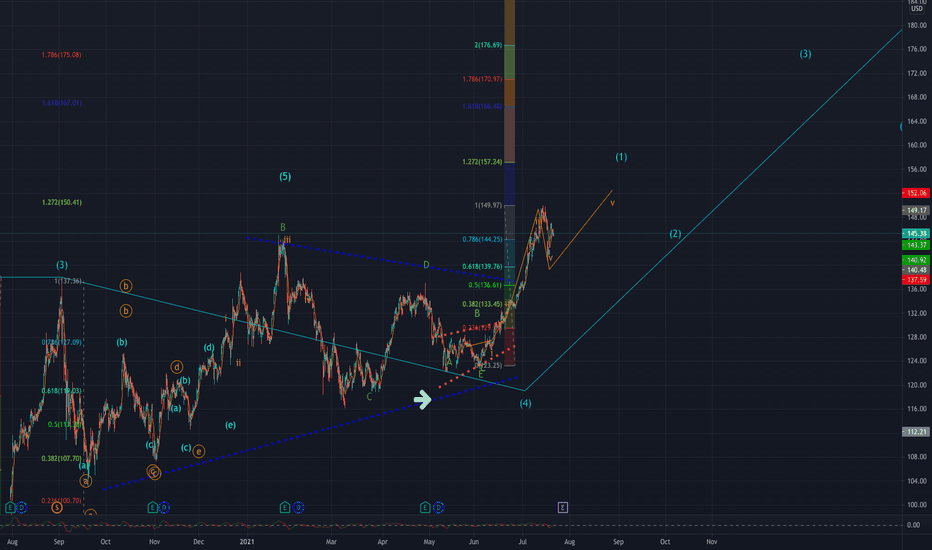Open the upcoming earnings marker after July
The width and height of the screenshot is (932, 550).
(x=563, y=507)
